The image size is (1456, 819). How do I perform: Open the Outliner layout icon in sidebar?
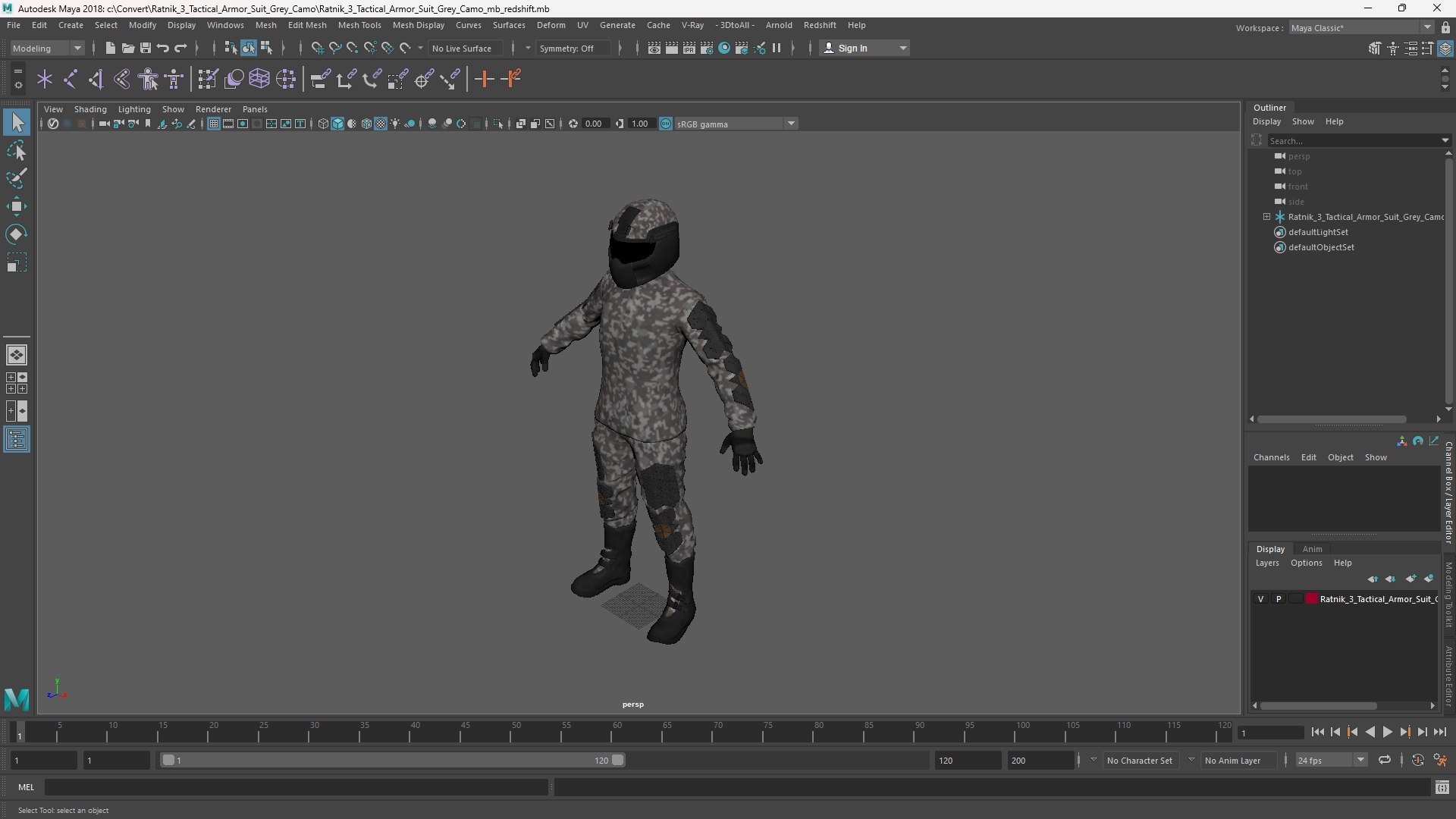(x=17, y=439)
